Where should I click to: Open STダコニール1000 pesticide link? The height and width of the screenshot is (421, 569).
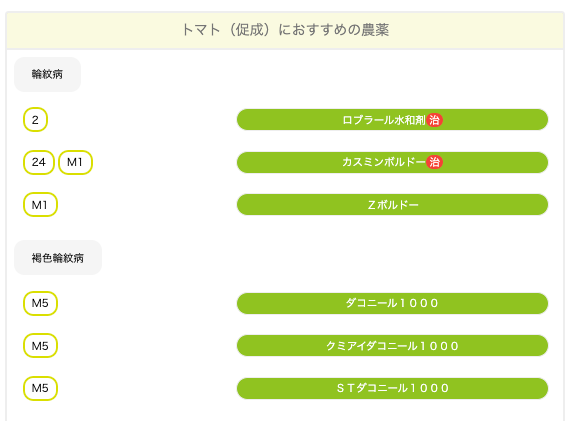[x=392, y=388]
